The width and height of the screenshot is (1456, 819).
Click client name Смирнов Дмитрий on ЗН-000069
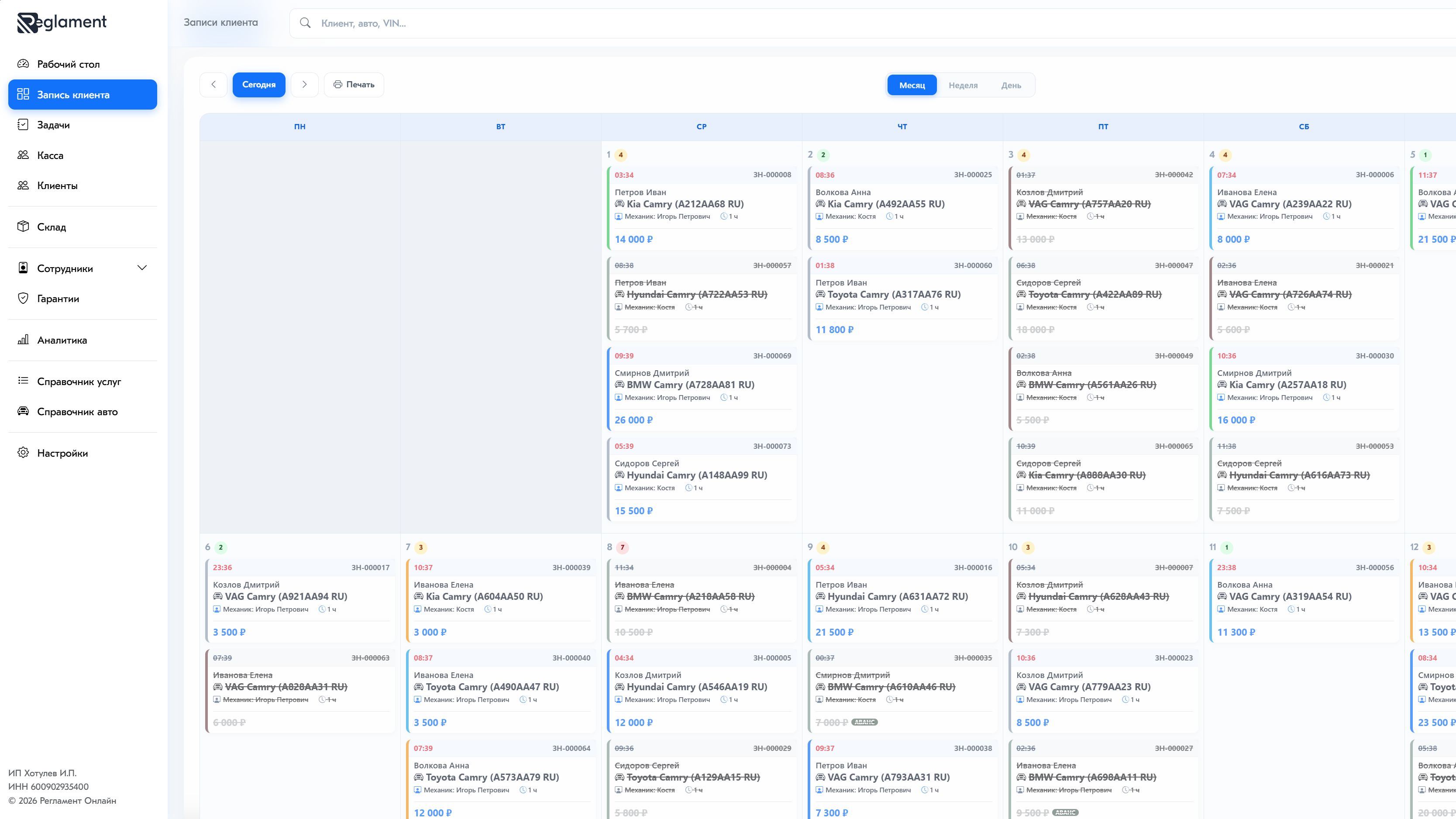652,373
